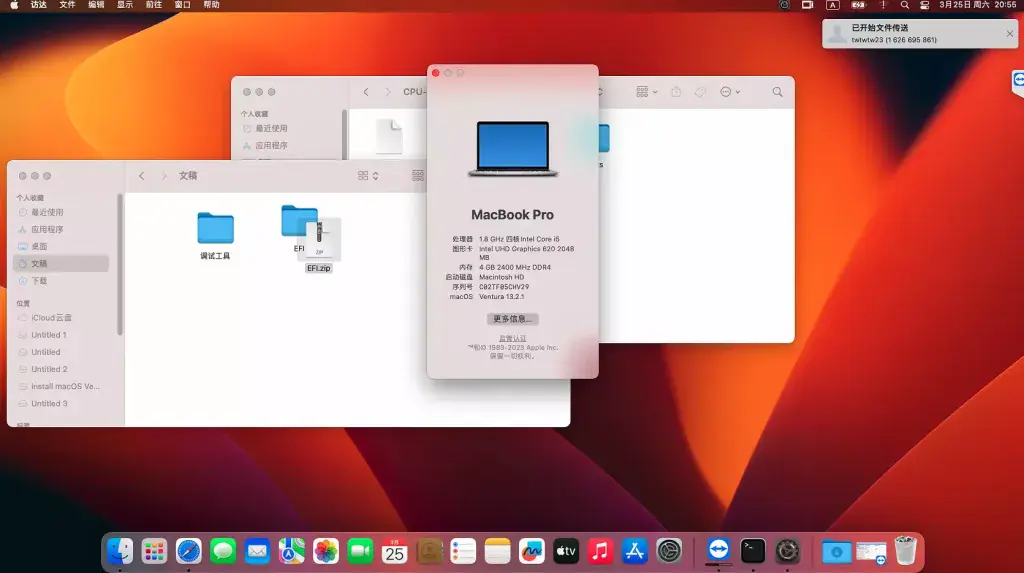This screenshot has height=573, width=1024.
Task: Open the icon view switcher in the 文稿 window
Action: [x=368, y=176]
